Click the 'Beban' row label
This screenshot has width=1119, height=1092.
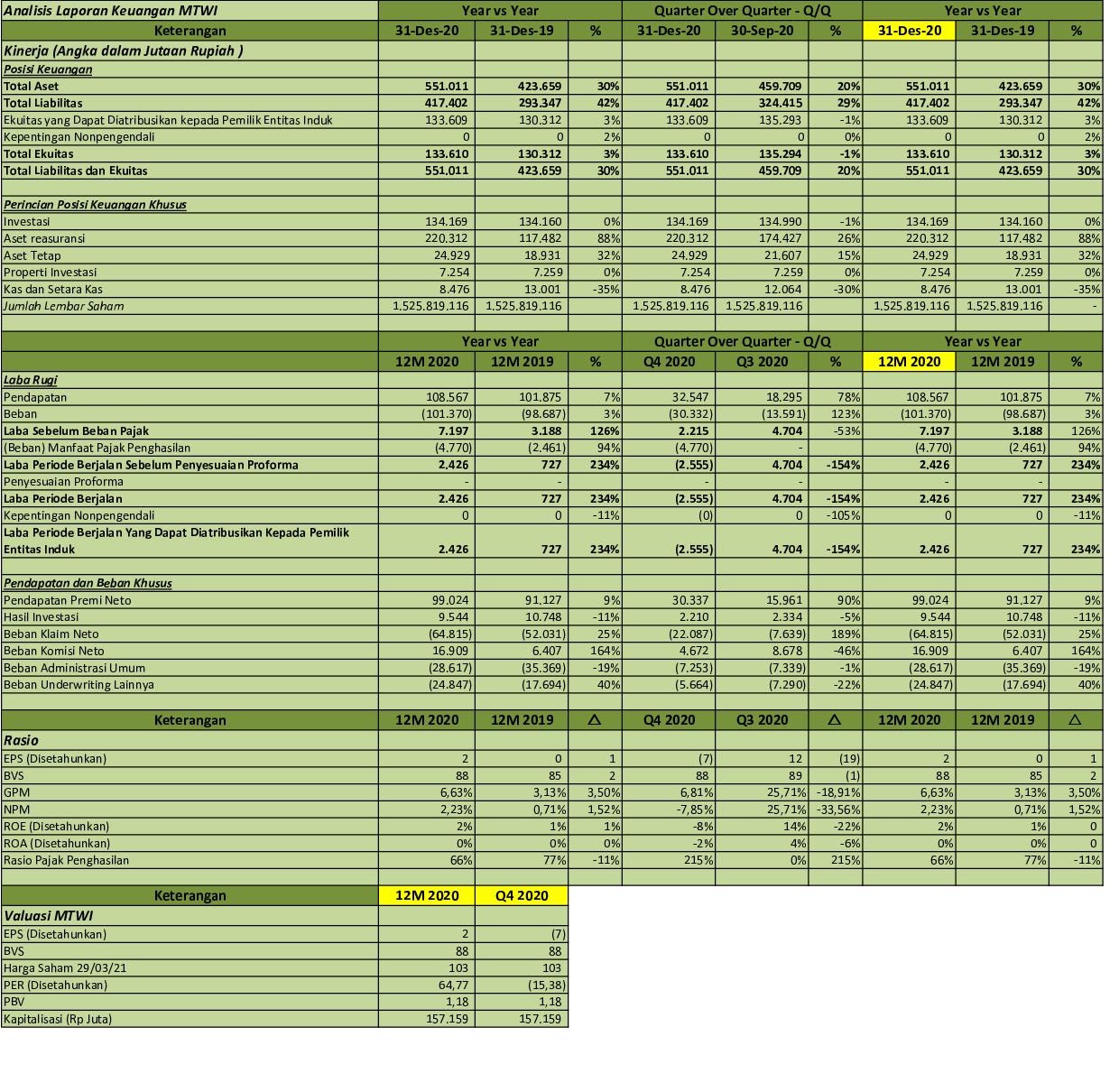[x=21, y=413]
